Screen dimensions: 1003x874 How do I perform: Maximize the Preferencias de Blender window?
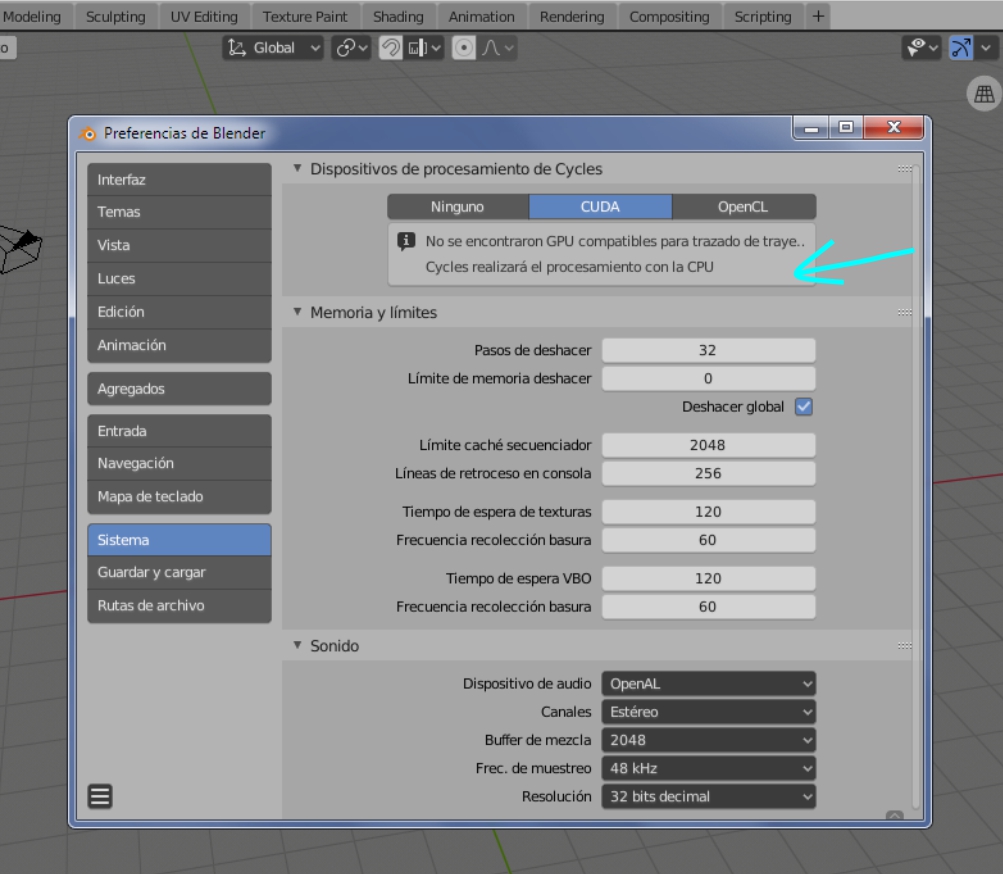click(846, 127)
